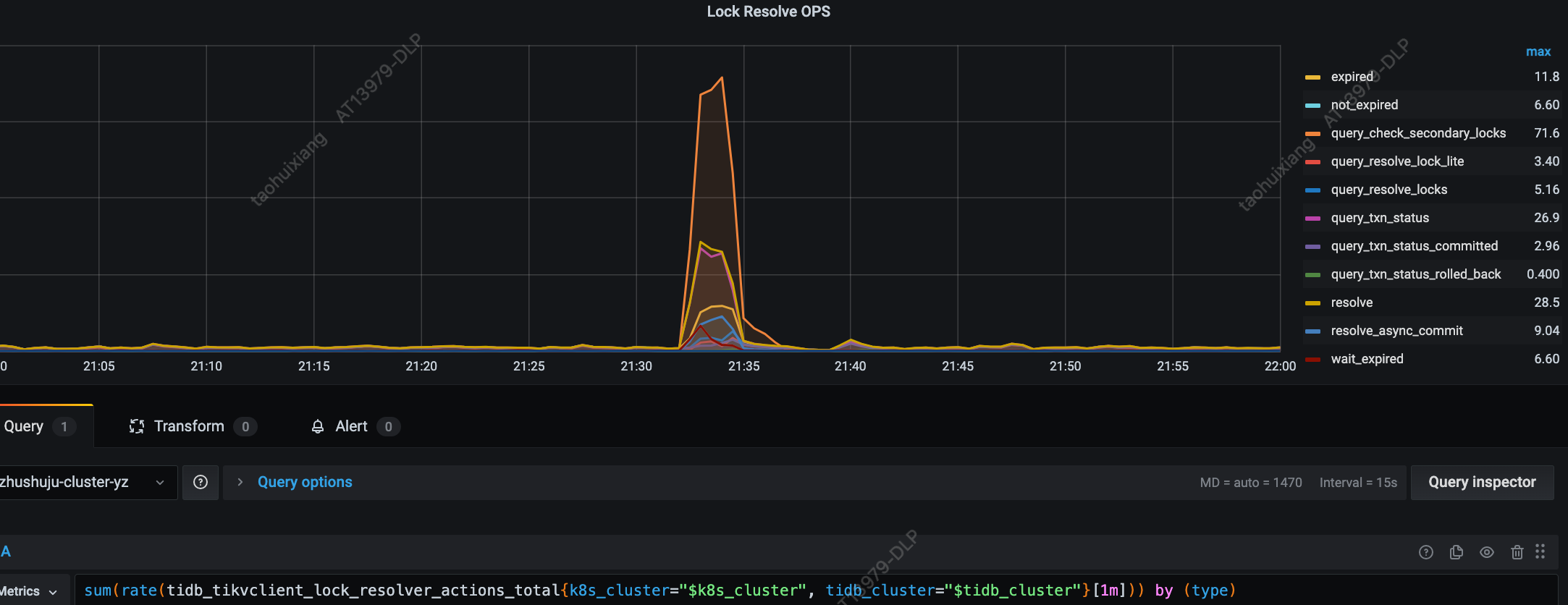Expand the Query options section
This screenshot has height=605, width=1568.
(x=304, y=482)
